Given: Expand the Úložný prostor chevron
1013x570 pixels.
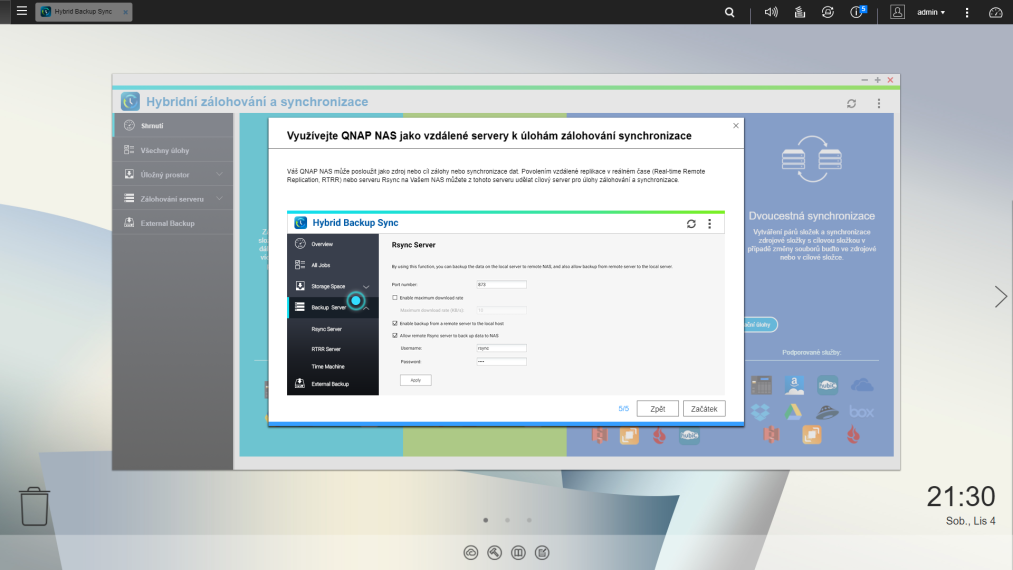Looking at the screenshot, I should 220,174.
